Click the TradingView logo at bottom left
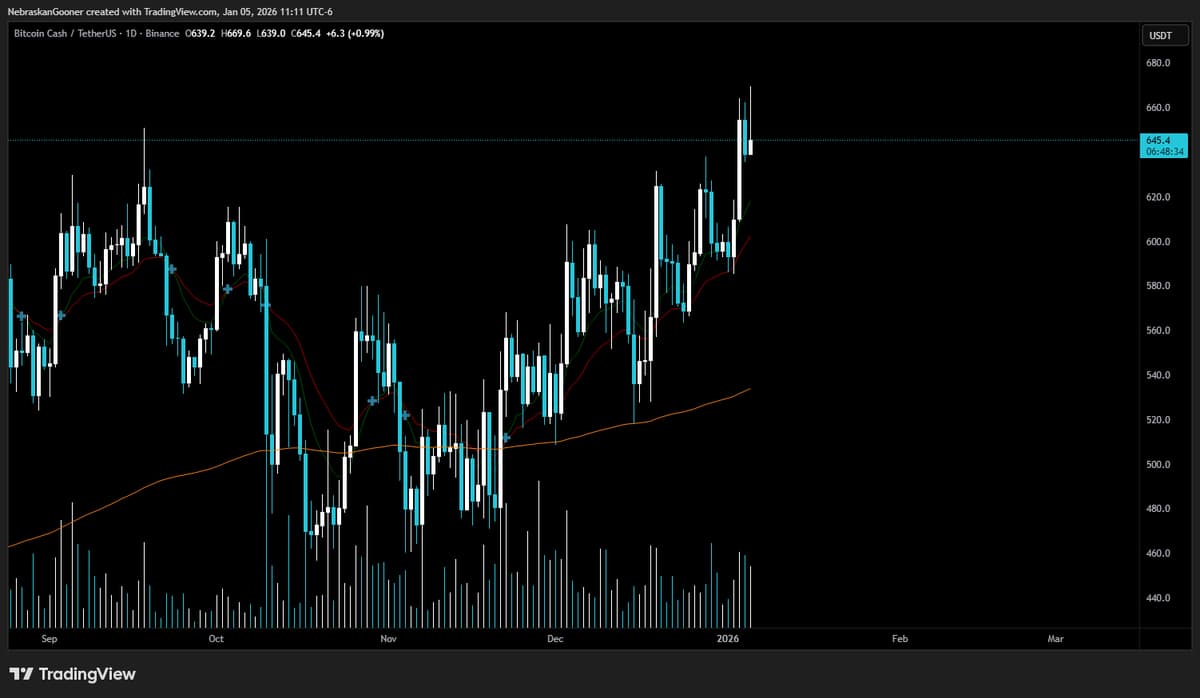This screenshot has height=698, width=1200. click(x=72, y=674)
